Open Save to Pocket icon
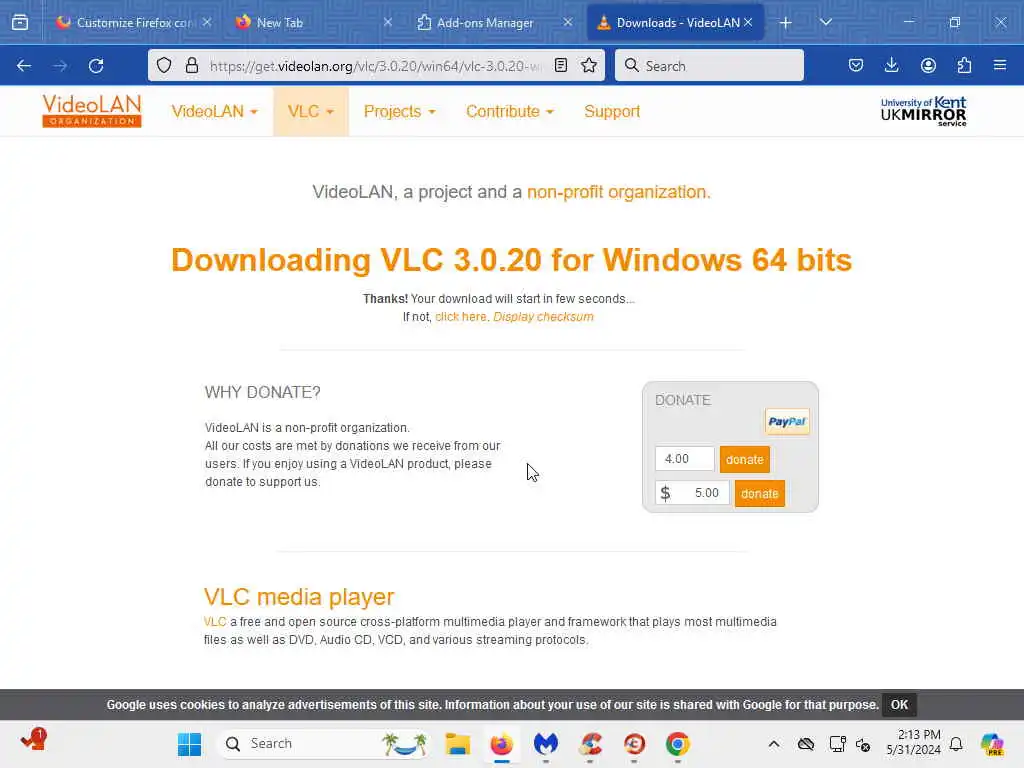 [x=856, y=65]
